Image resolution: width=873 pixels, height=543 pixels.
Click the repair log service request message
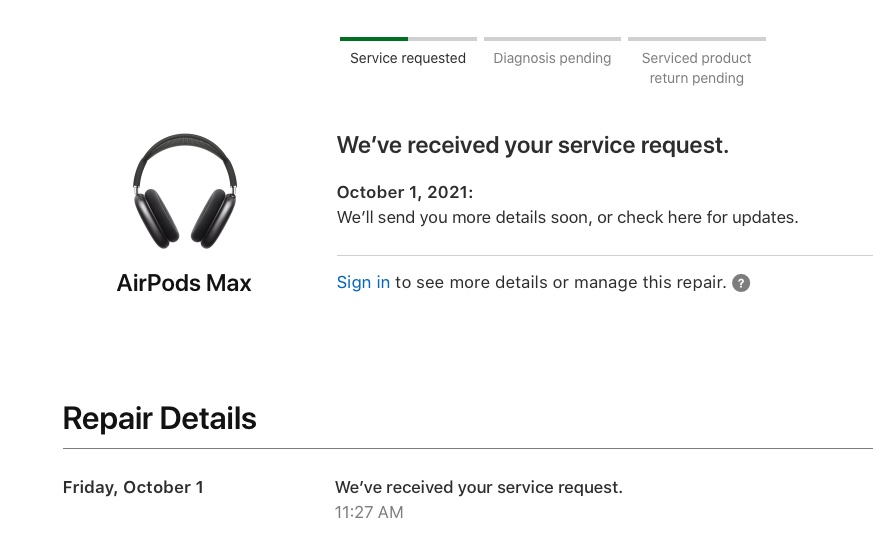pos(478,487)
